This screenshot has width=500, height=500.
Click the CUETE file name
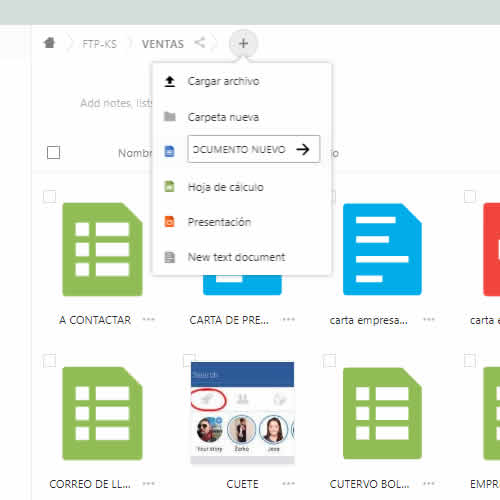point(242,484)
